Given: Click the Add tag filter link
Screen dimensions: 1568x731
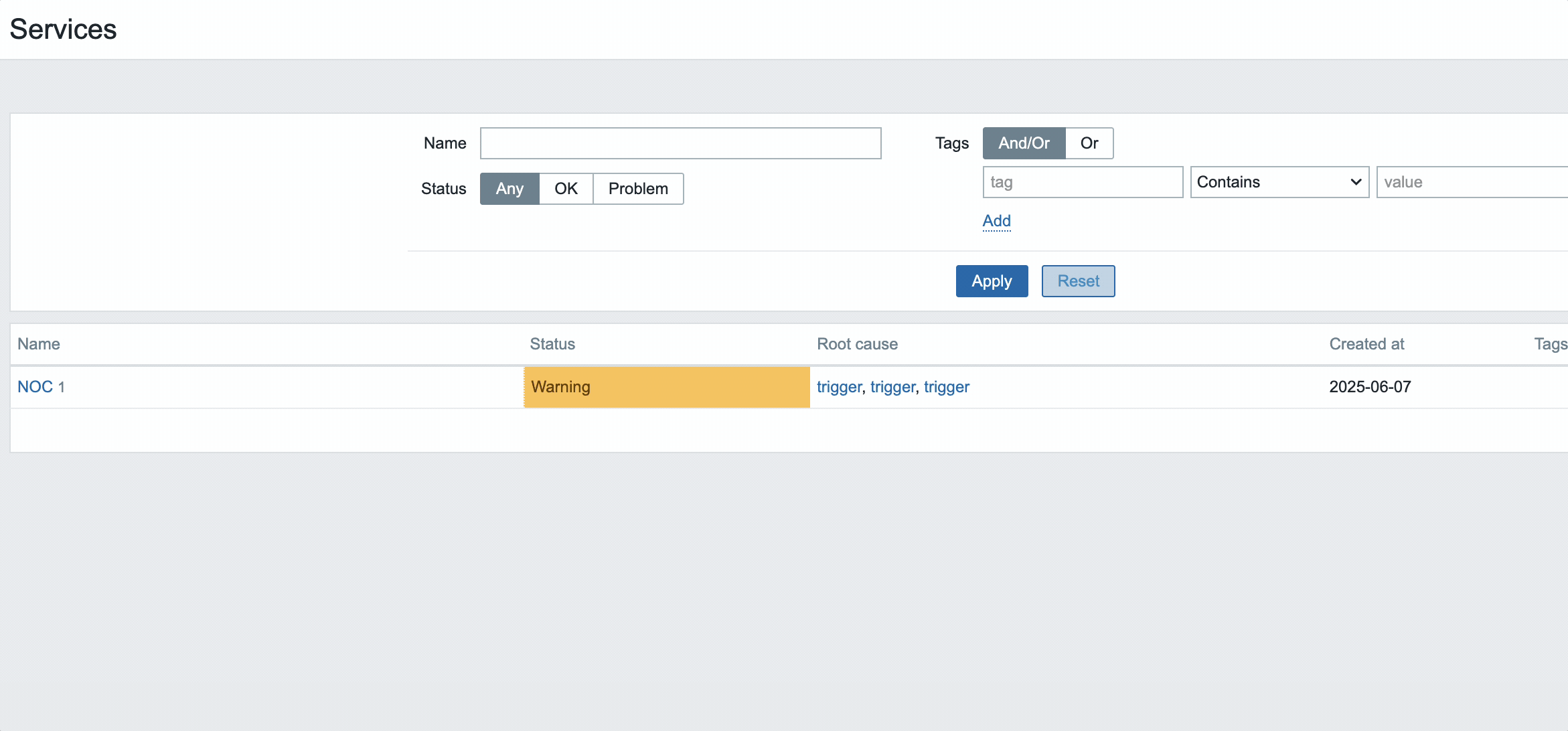Looking at the screenshot, I should pos(996,221).
